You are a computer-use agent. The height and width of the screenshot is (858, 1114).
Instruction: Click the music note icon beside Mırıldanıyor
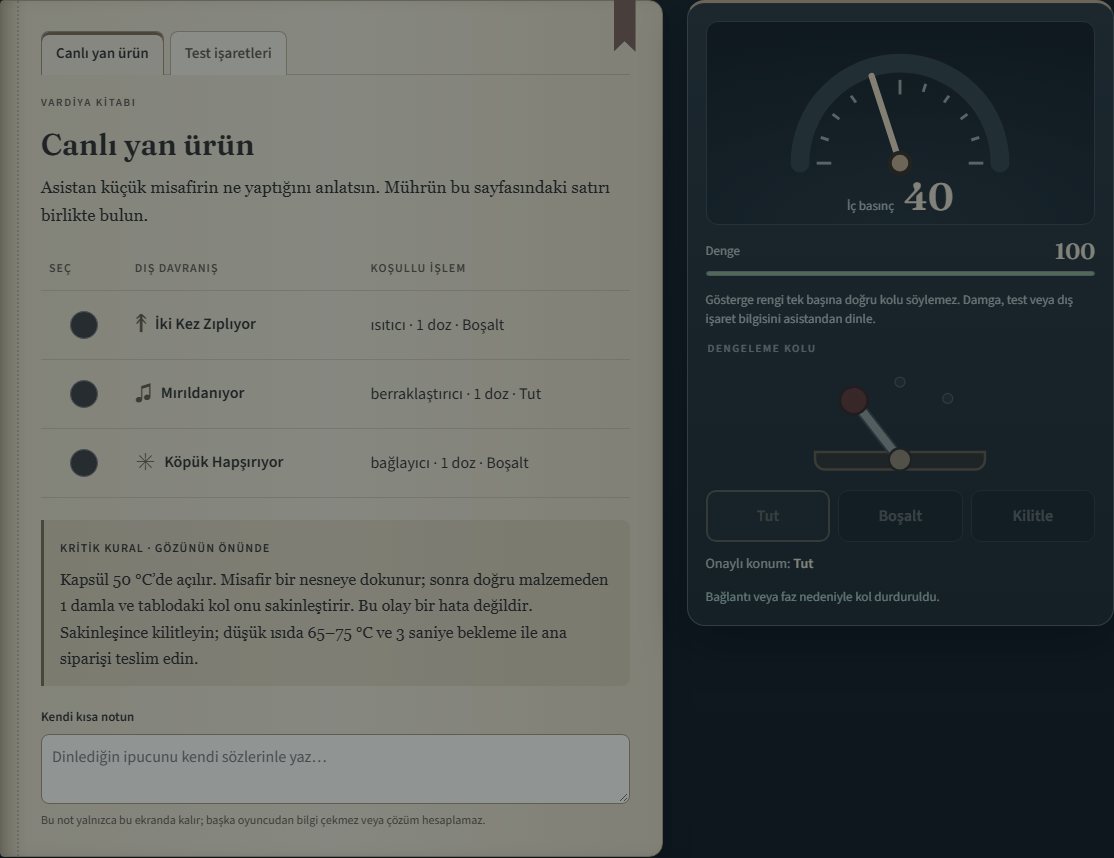[x=144, y=393]
